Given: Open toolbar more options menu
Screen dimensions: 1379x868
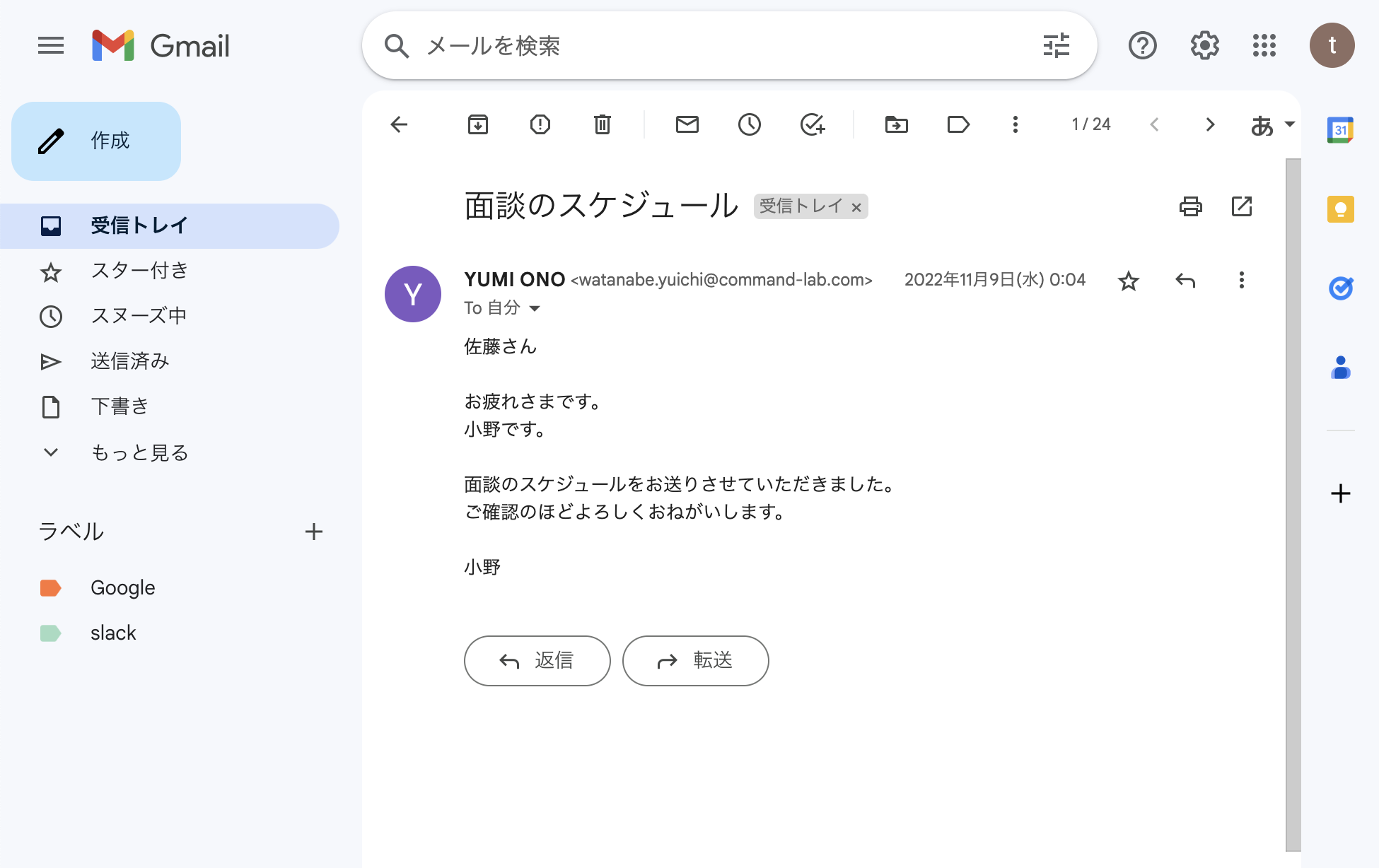Looking at the screenshot, I should click(x=1016, y=124).
